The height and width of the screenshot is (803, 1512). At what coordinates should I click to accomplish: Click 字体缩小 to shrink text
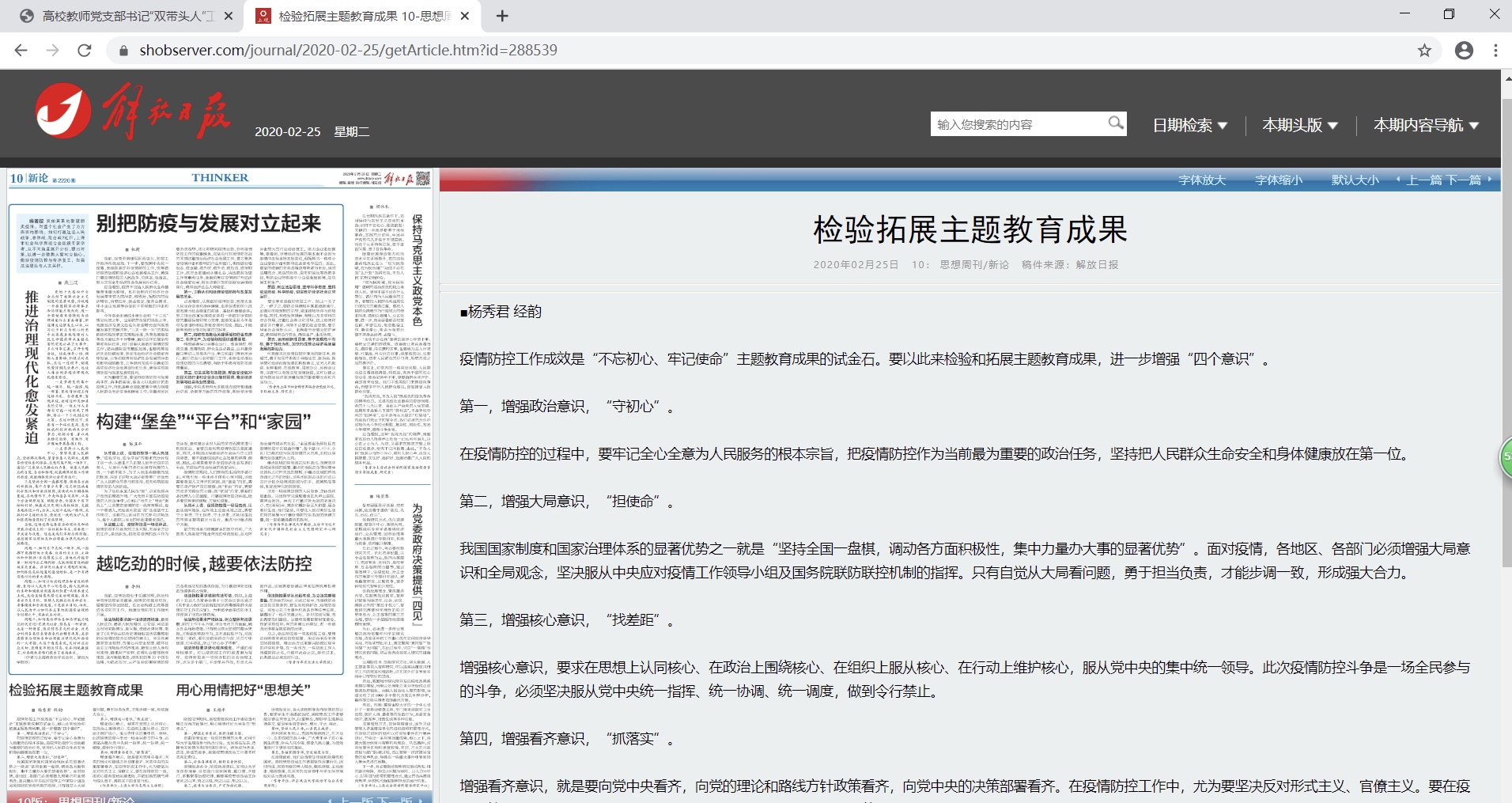click(x=1278, y=180)
